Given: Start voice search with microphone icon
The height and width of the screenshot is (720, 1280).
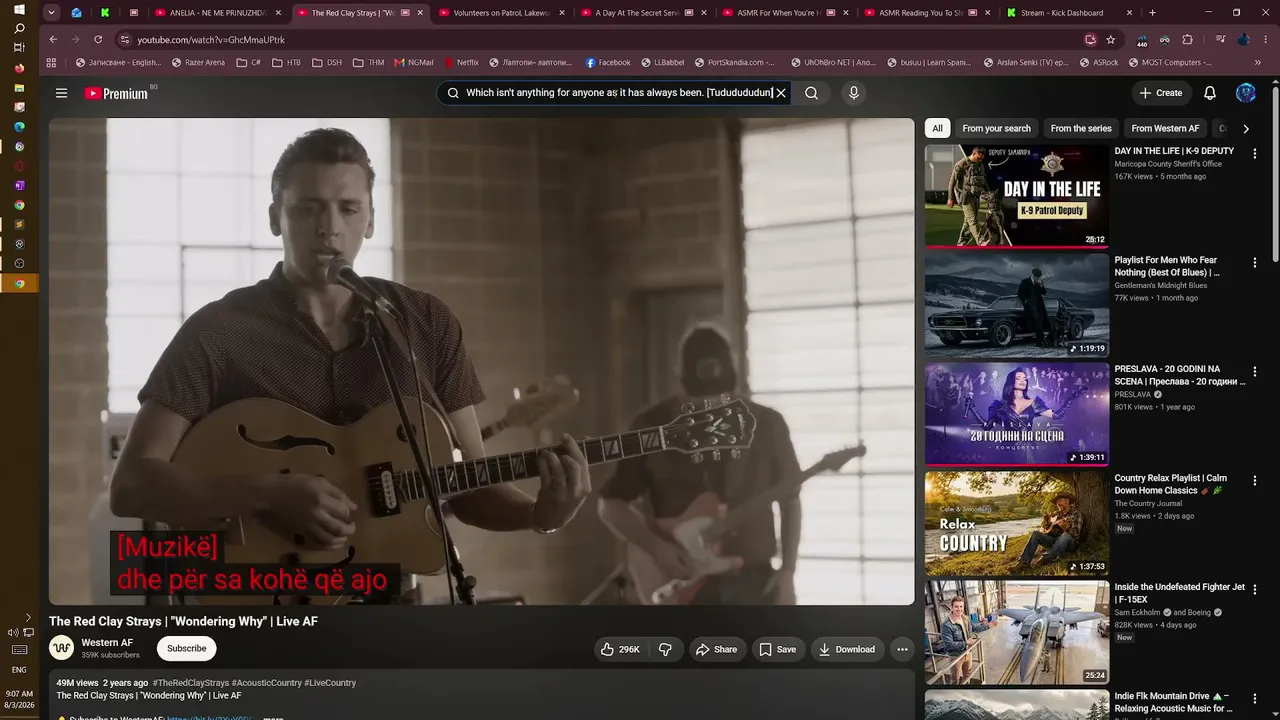Looking at the screenshot, I should (853, 93).
